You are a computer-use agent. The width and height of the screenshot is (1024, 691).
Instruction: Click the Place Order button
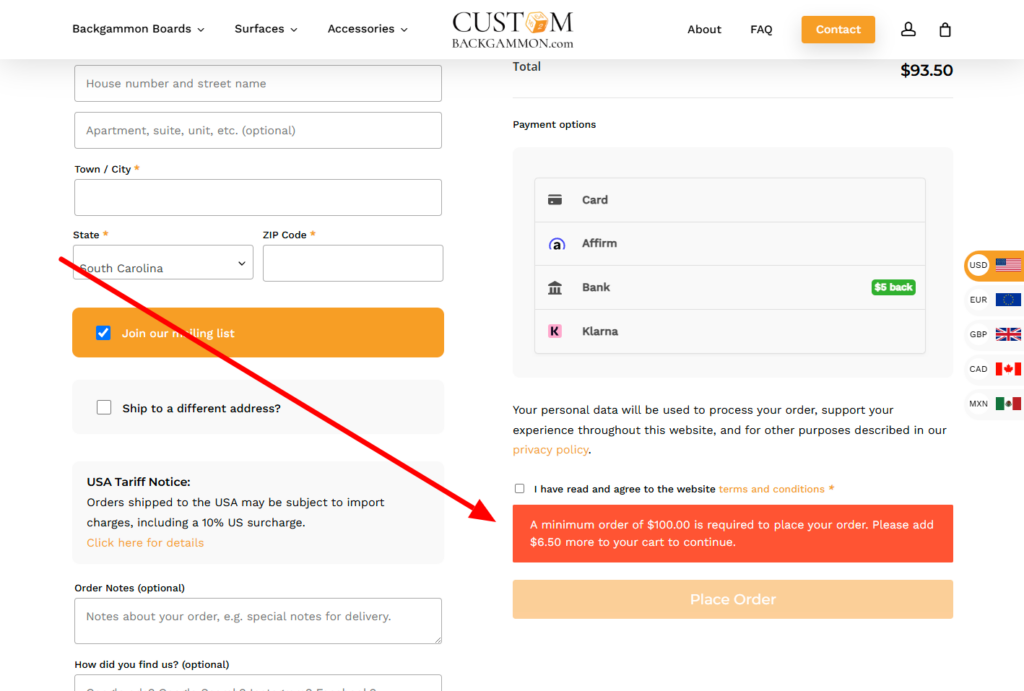732,599
